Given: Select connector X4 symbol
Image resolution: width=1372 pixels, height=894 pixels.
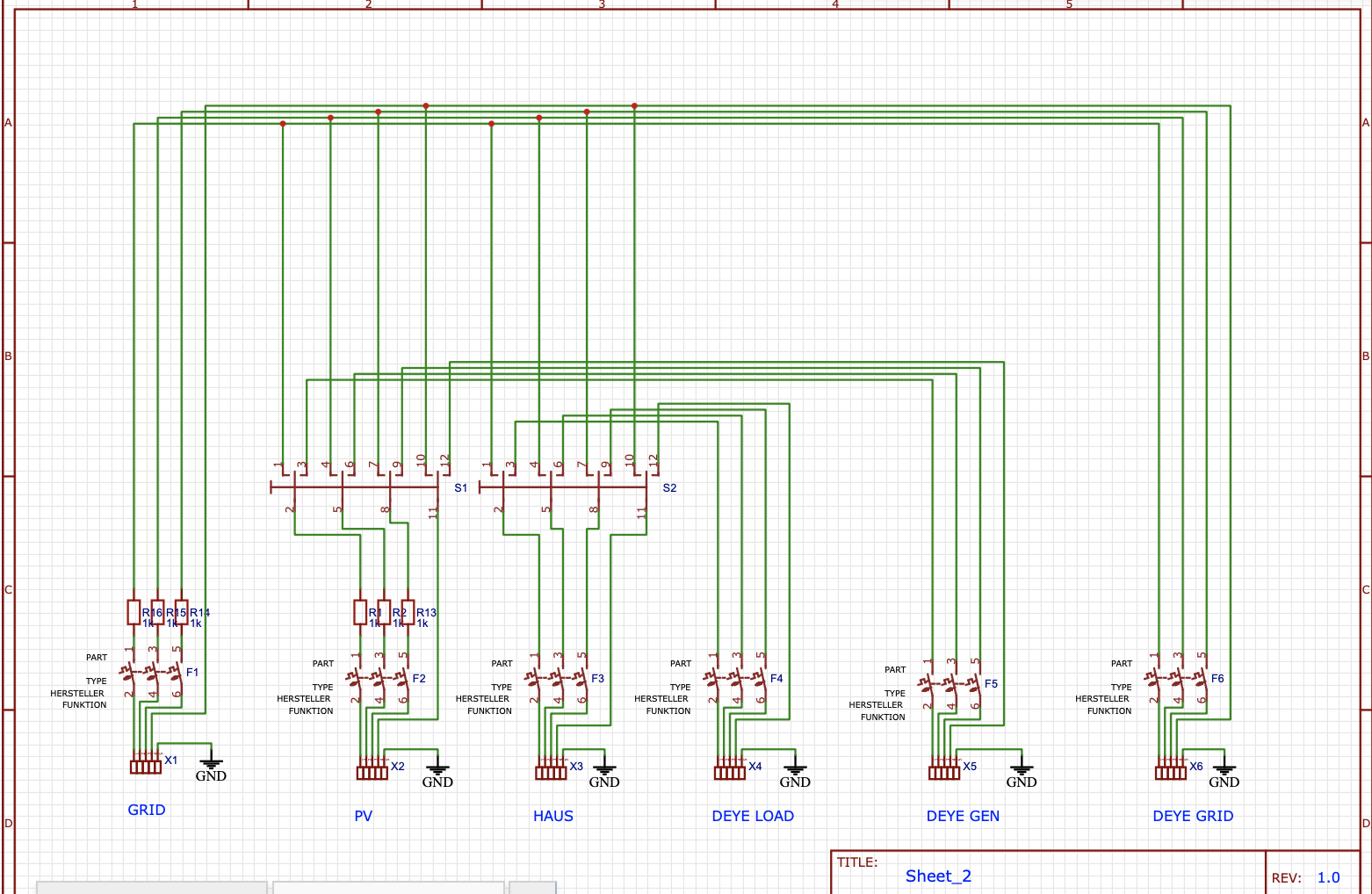Looking at the screenshot, I should [730, 772].
